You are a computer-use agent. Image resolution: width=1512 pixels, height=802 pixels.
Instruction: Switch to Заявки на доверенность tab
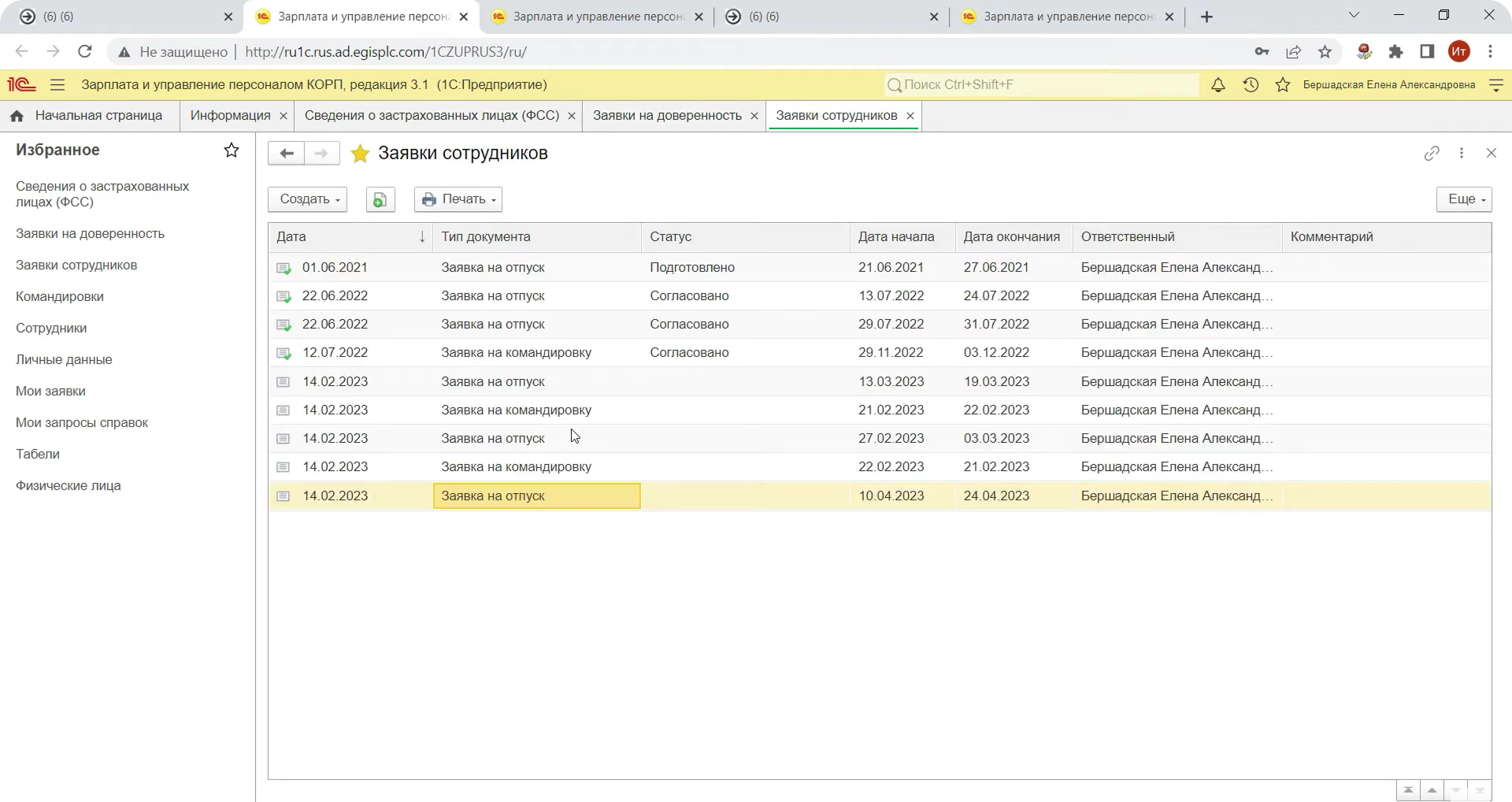(666, 116)
